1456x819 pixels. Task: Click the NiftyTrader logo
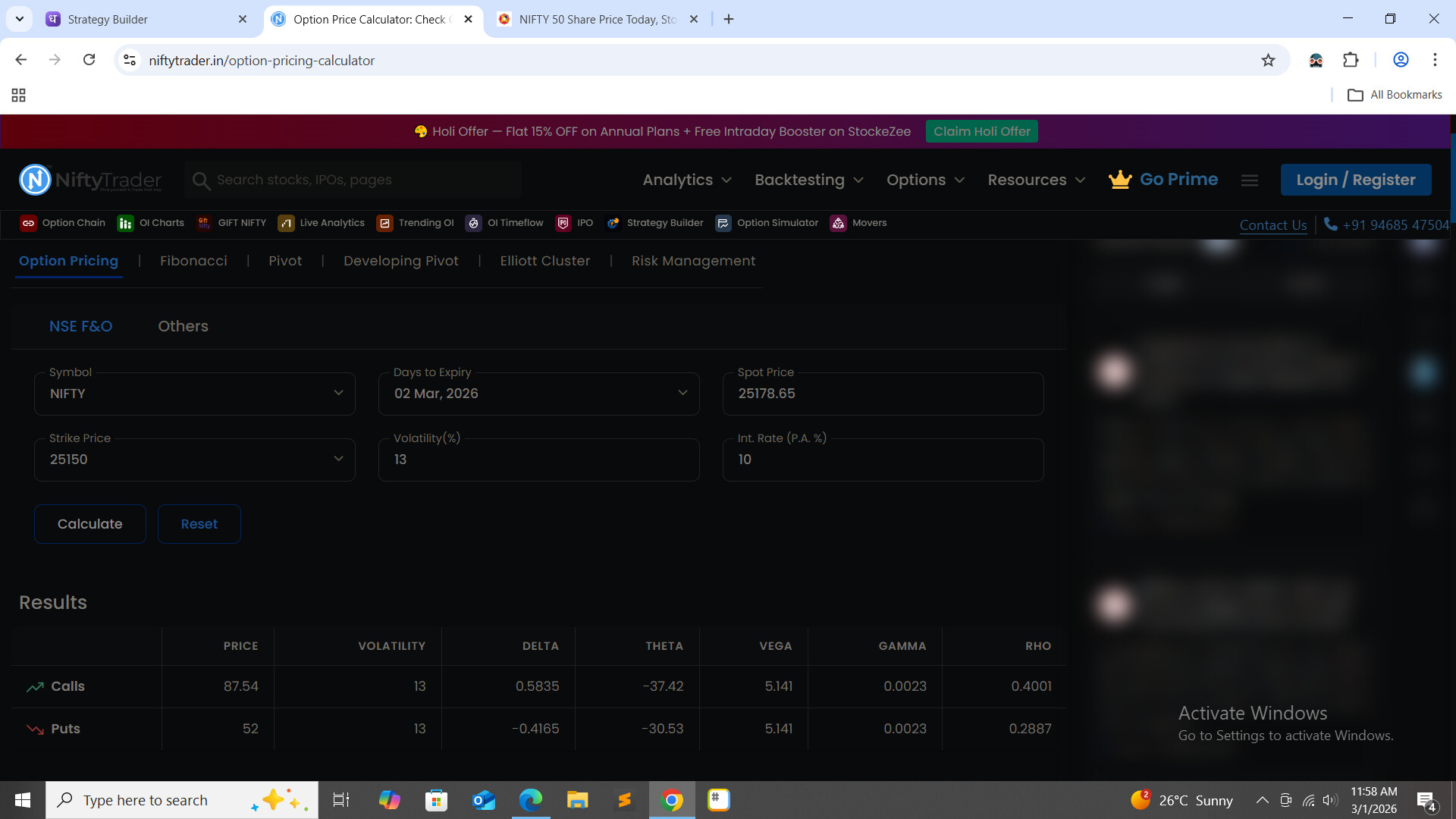(x=90, y=180)
